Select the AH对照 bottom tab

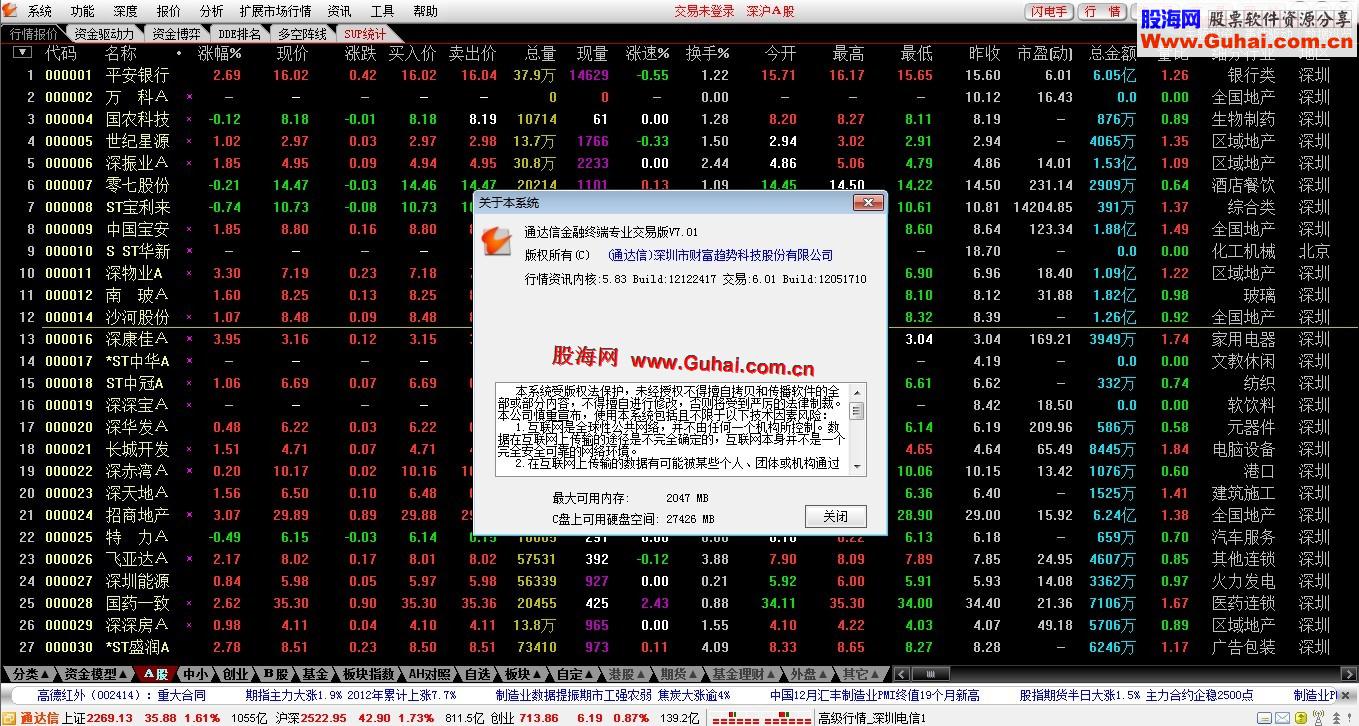click(x=430, y=674)
